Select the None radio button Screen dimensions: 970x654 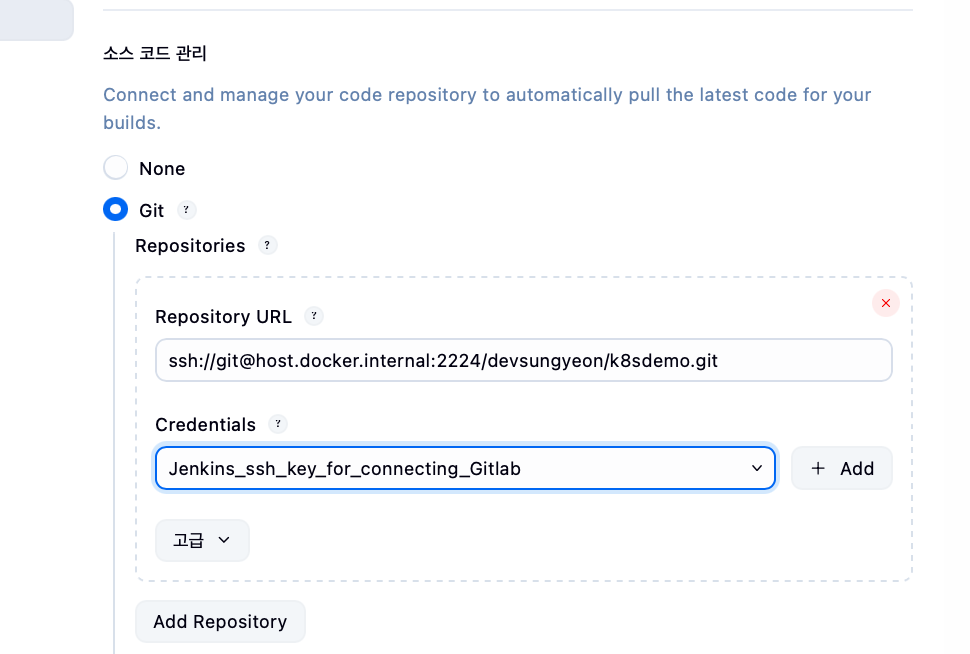pos(116,168)
